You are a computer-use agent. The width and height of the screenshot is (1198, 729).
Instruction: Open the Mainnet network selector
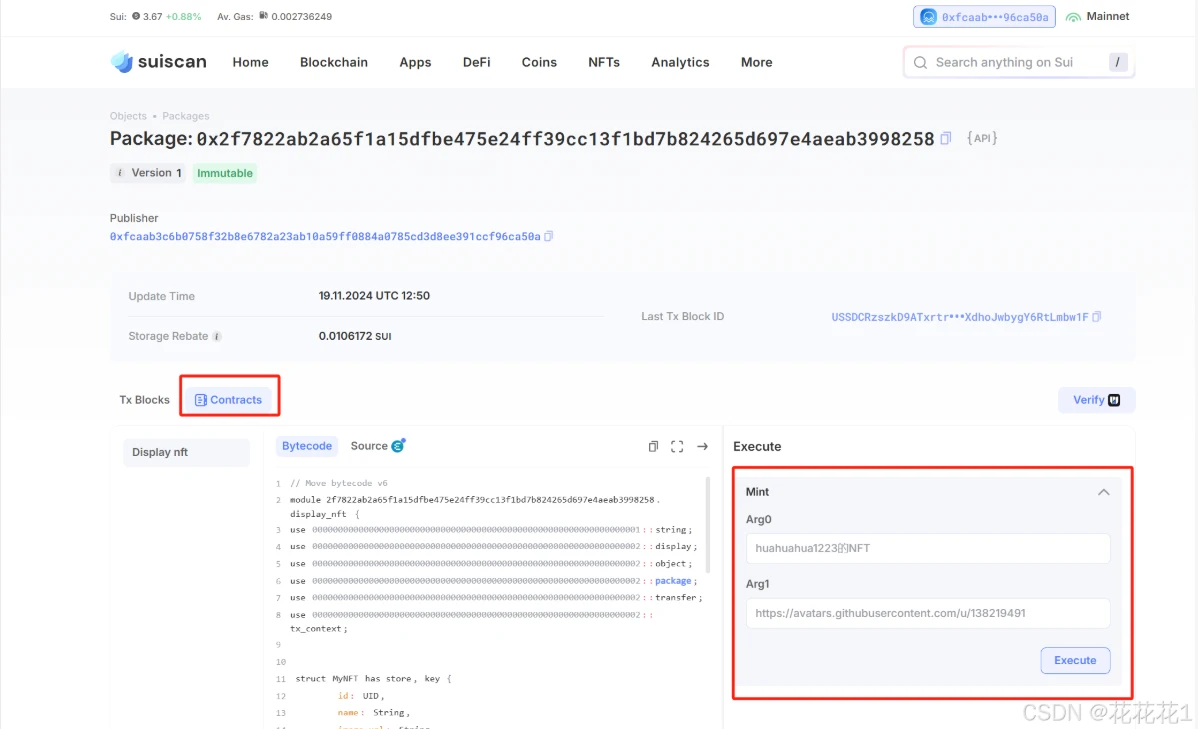tap(1098, 17)
